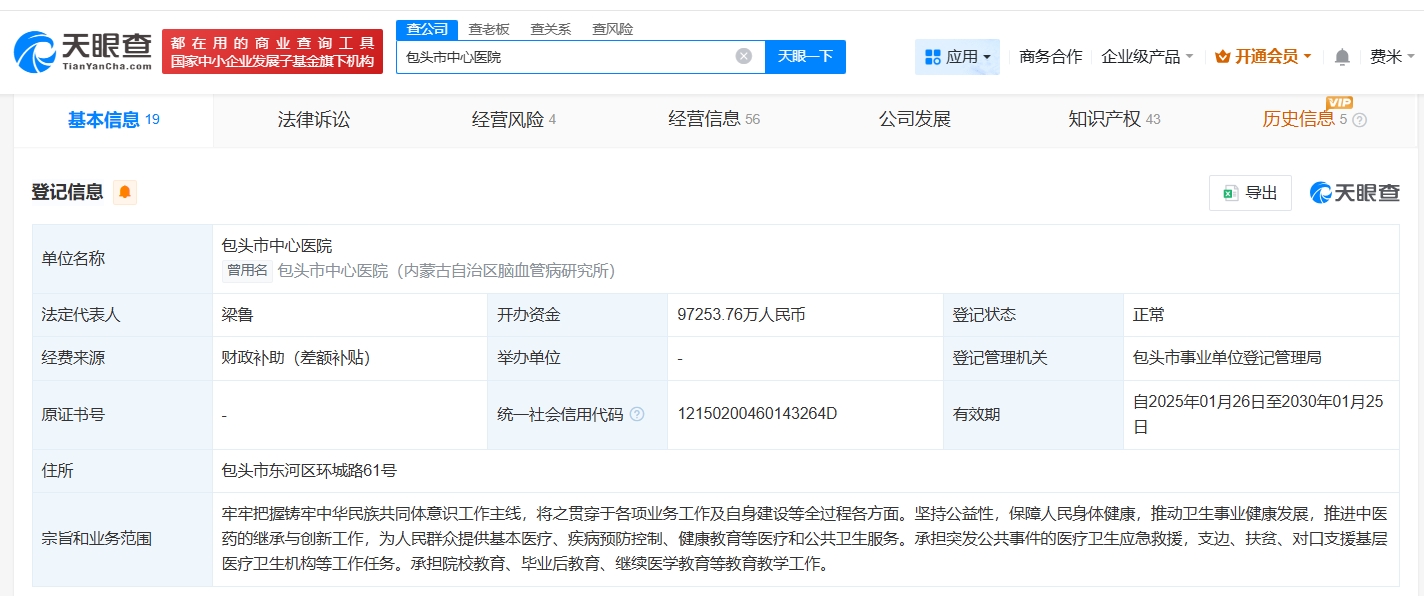This screenshot has width=1424, height=596.
Task: Click the help icon next to 统一社会信用代码
Action: pos(637,414)
